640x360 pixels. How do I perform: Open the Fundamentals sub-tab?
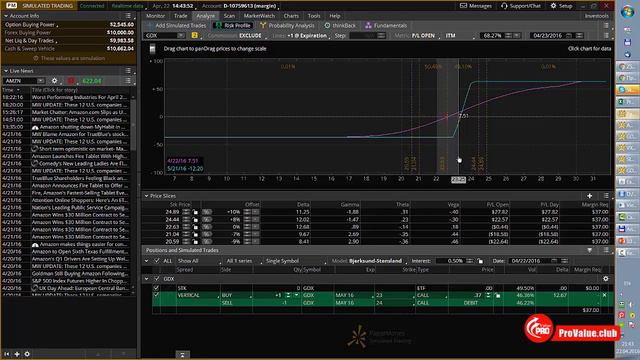[386, 25]
